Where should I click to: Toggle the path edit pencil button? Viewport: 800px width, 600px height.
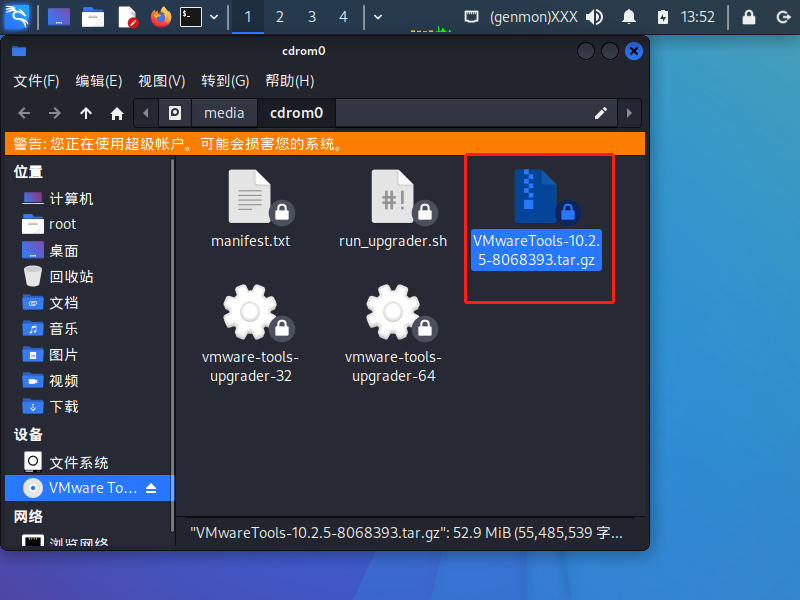pyautogui.click(x=601, y=113)
